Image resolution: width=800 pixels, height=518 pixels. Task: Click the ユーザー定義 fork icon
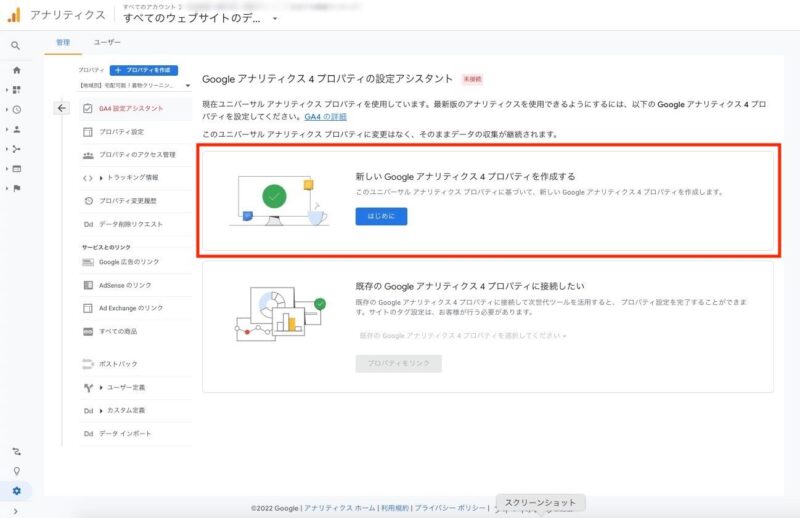pos(88,387)
